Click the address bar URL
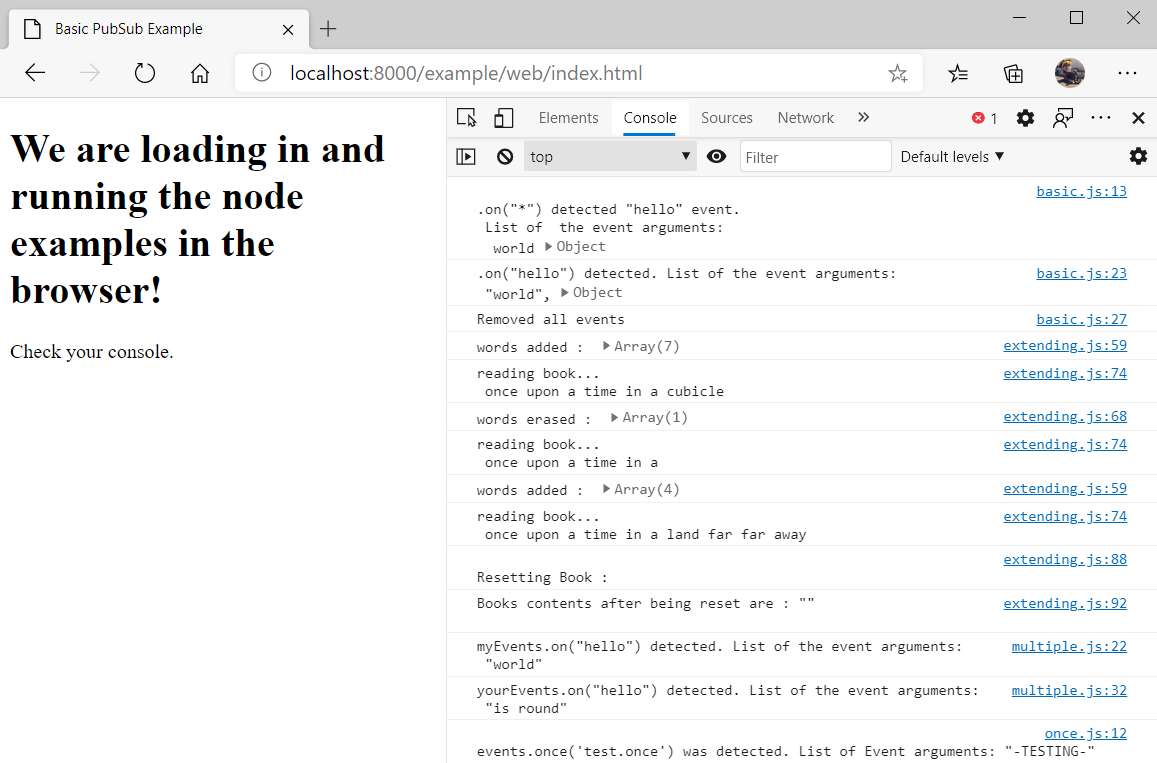This screenshot has height=763, width=1157. [466, 74]
